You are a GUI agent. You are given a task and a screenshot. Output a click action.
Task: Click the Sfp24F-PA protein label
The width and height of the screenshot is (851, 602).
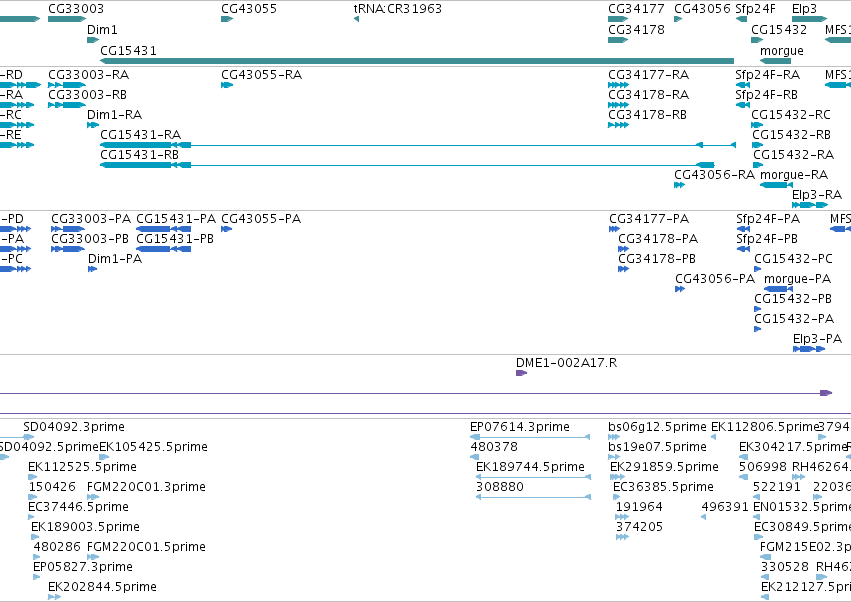click(x=768, y=218)
